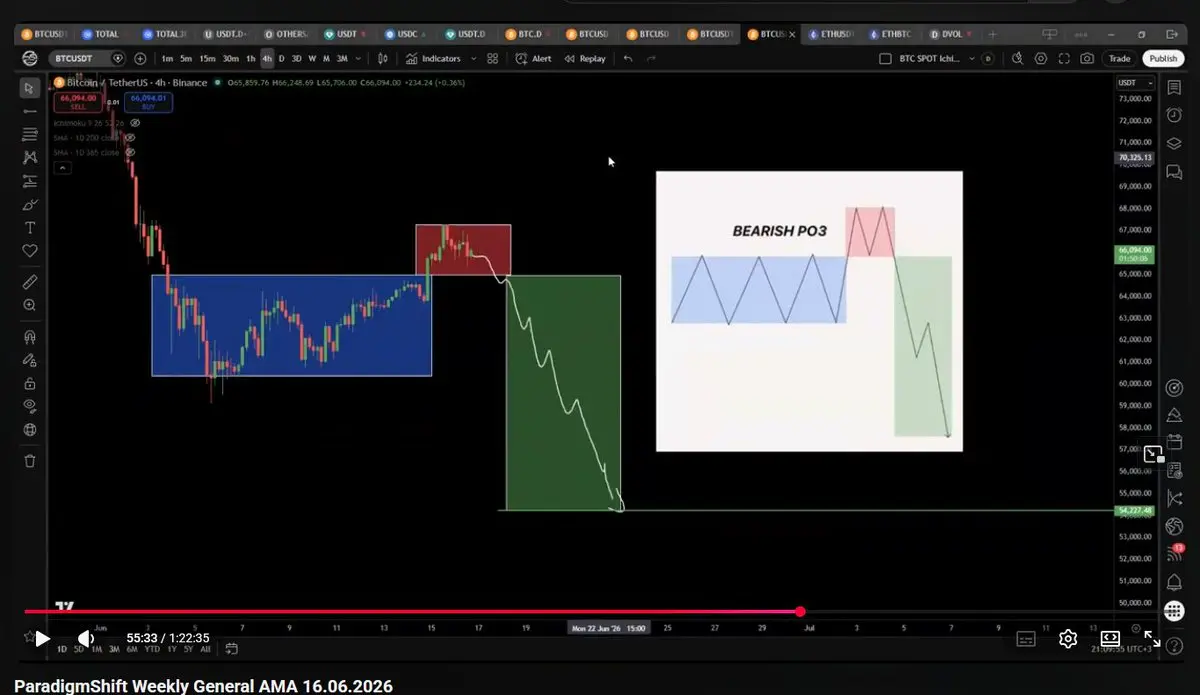Toggle visibility of Ichimoku indicator
Image resolution: width=1200 pixels, height=695 pixels.
(x=134, y=122)
